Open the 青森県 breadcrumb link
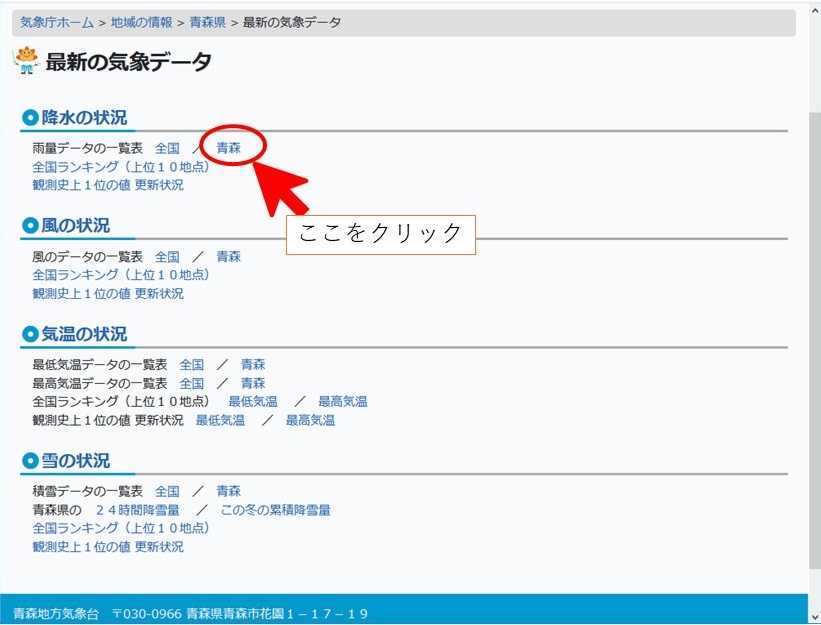Viewport: 821px width, 625px height. (x=207, y=23)
